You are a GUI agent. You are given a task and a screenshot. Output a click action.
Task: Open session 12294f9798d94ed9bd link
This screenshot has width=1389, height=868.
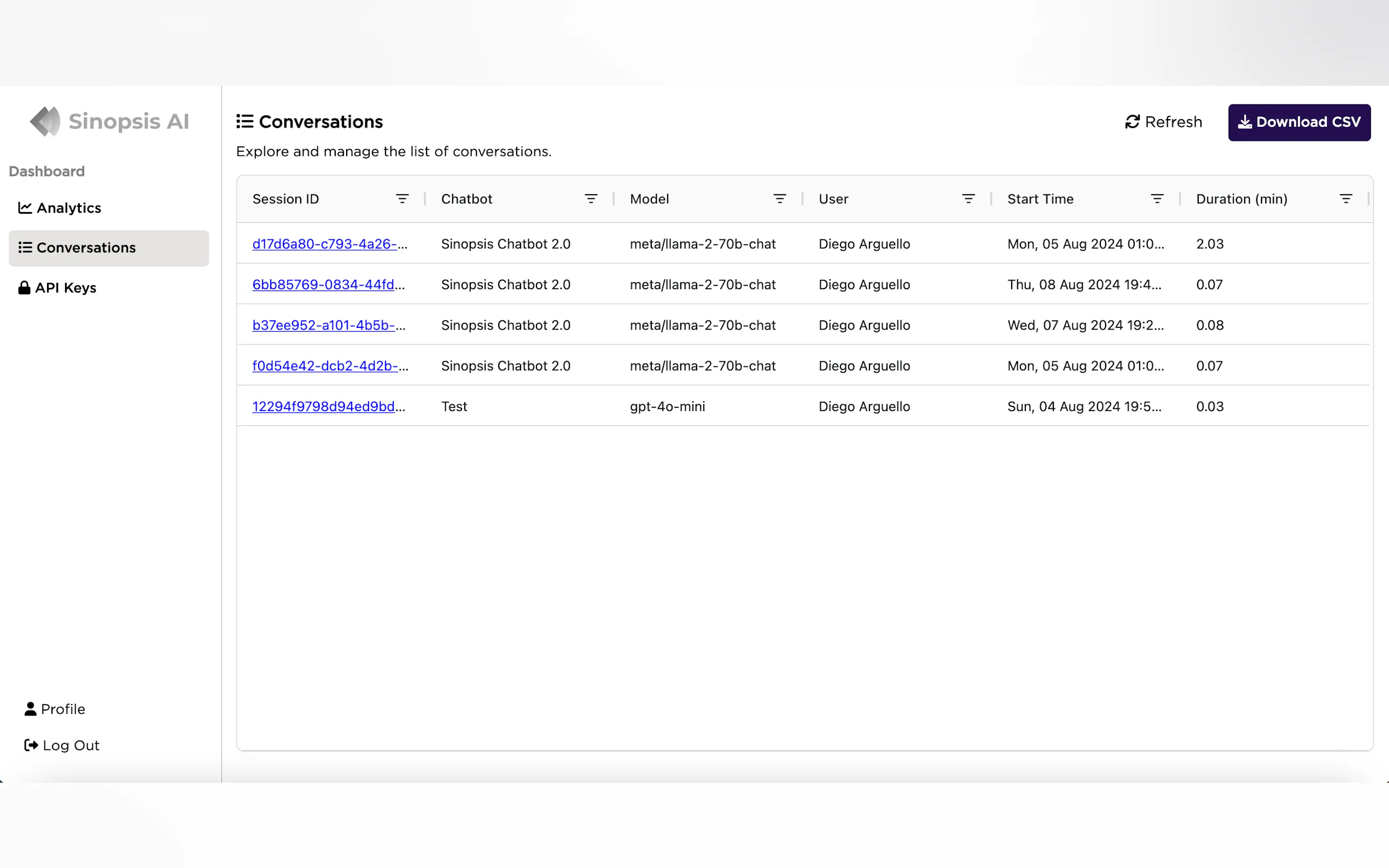(324, 407)
